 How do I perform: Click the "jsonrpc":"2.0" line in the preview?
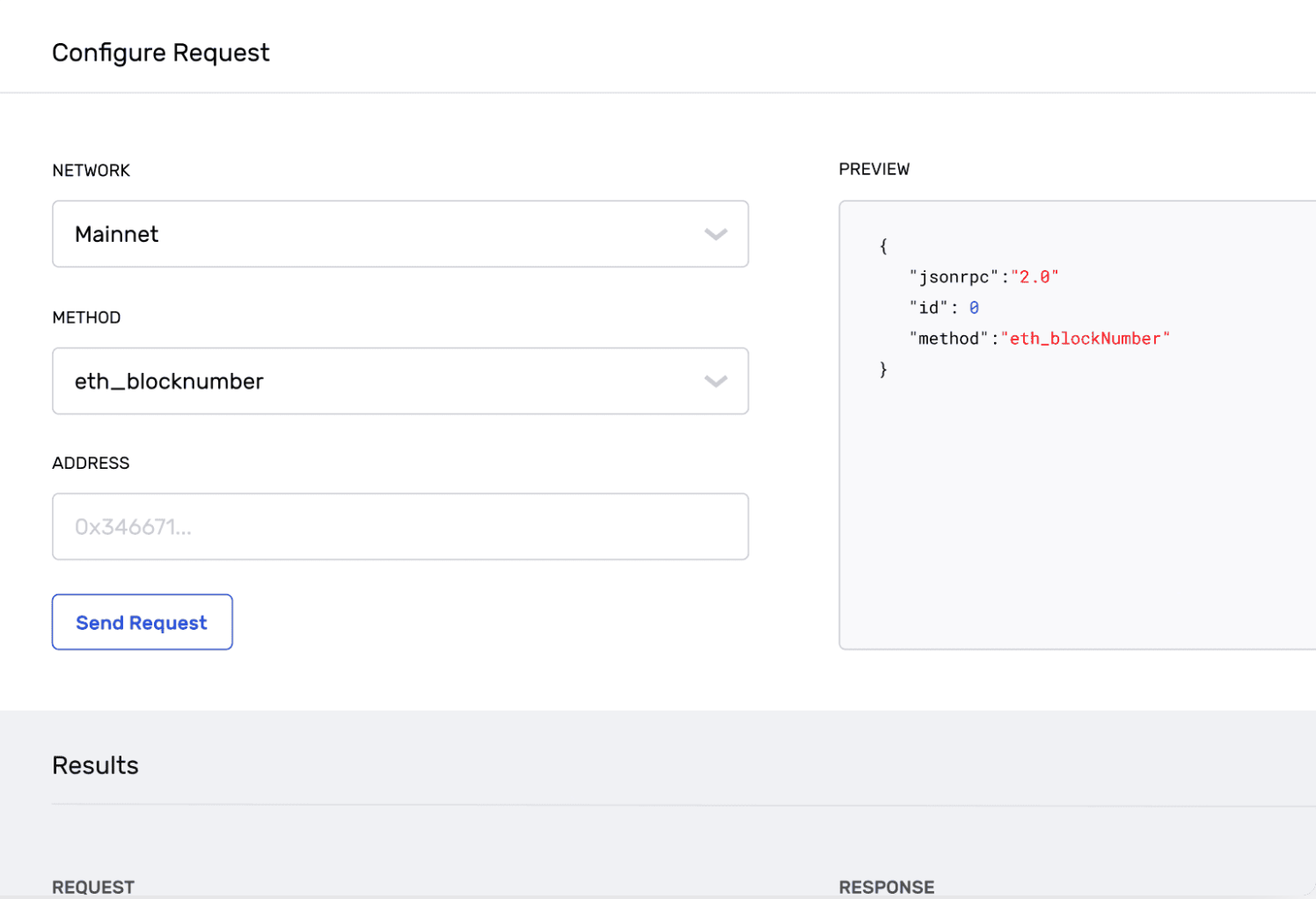point(984,277)
